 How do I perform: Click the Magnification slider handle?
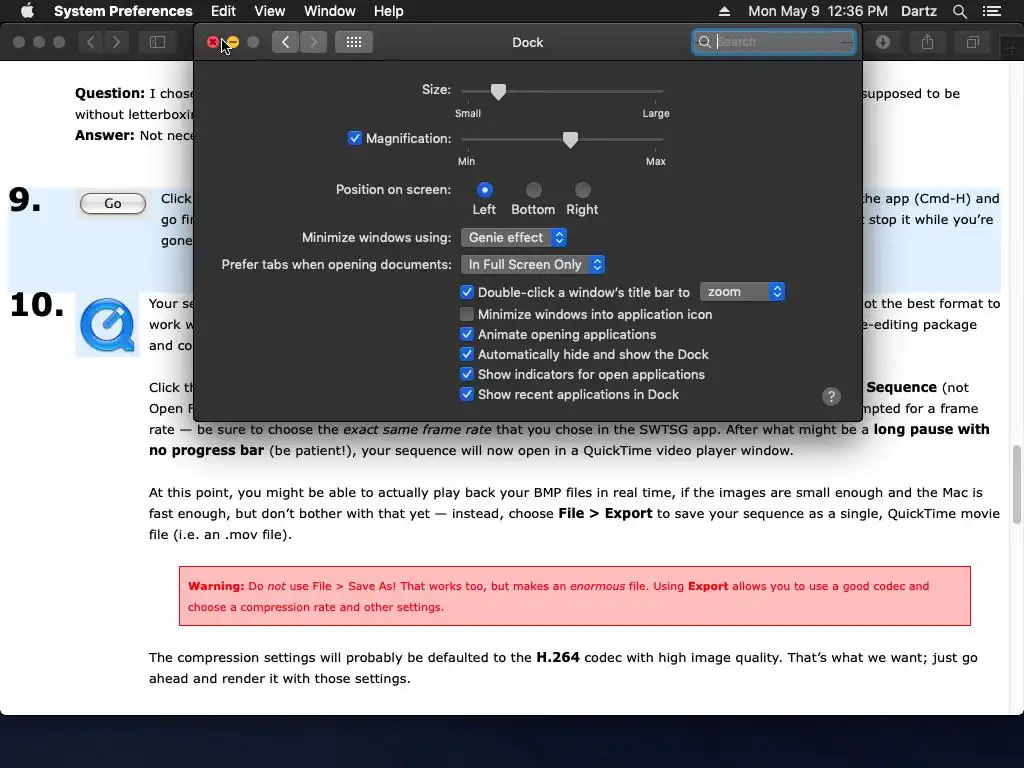tap(570, 139)
